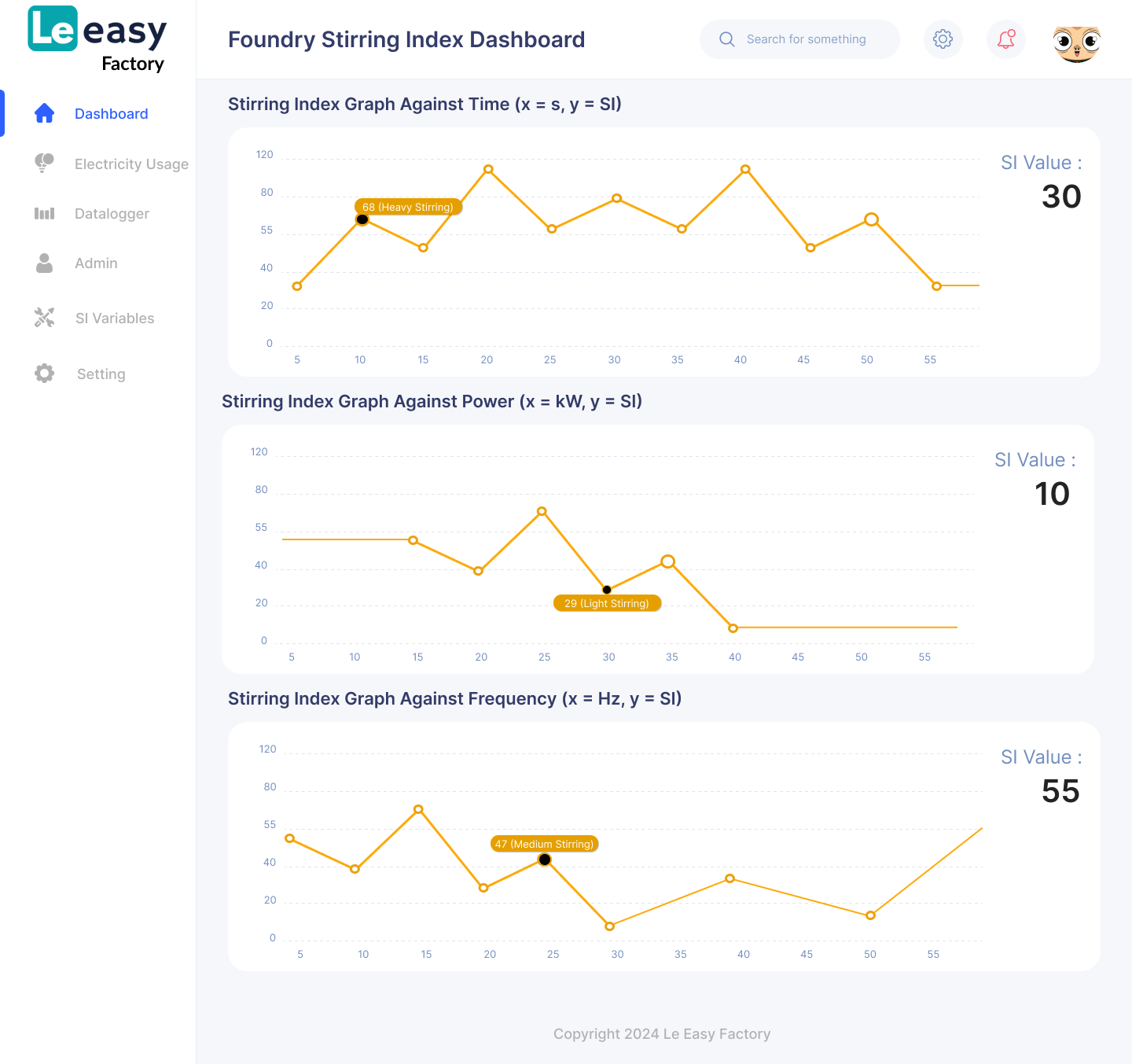Select the Admin menu item
The image size is (1132, 1064).
[96, 263]
